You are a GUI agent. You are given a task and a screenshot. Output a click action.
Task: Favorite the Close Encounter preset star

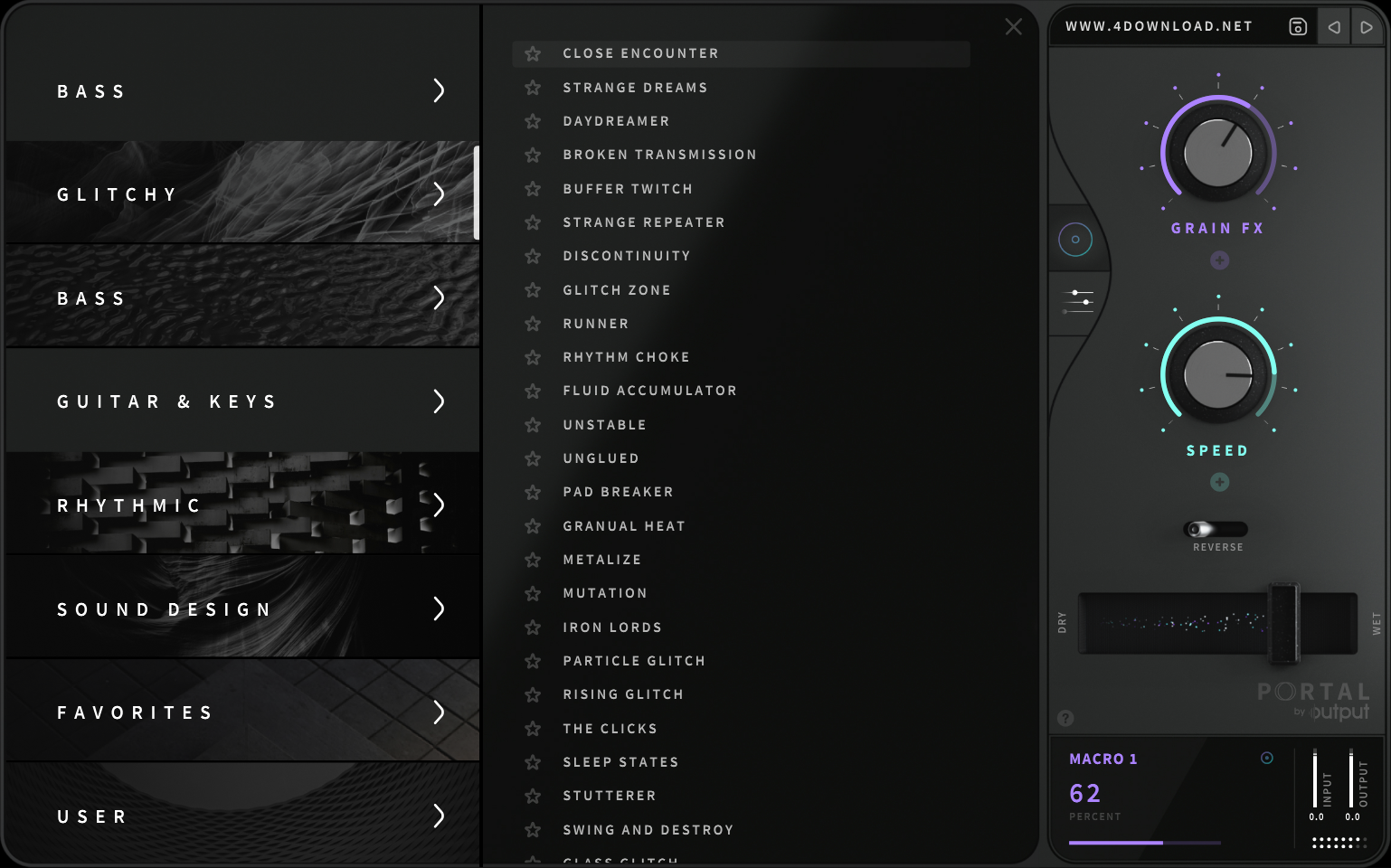(x=533, y=53)
